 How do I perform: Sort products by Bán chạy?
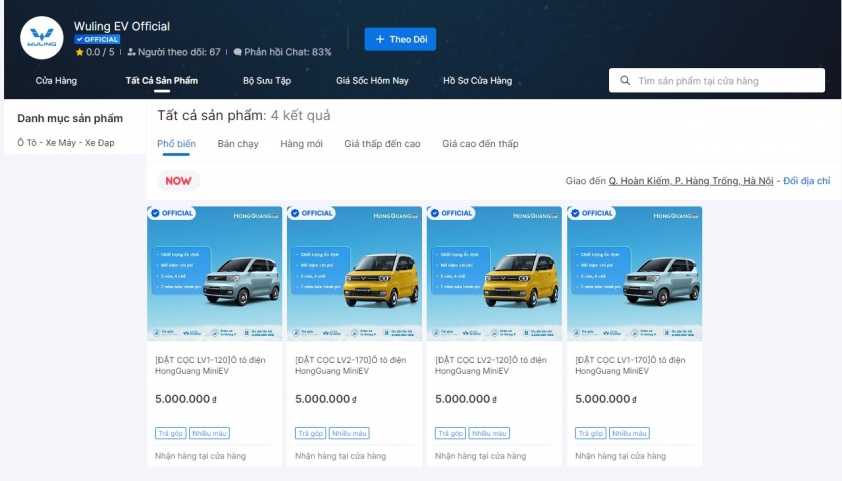pos(238,143)
